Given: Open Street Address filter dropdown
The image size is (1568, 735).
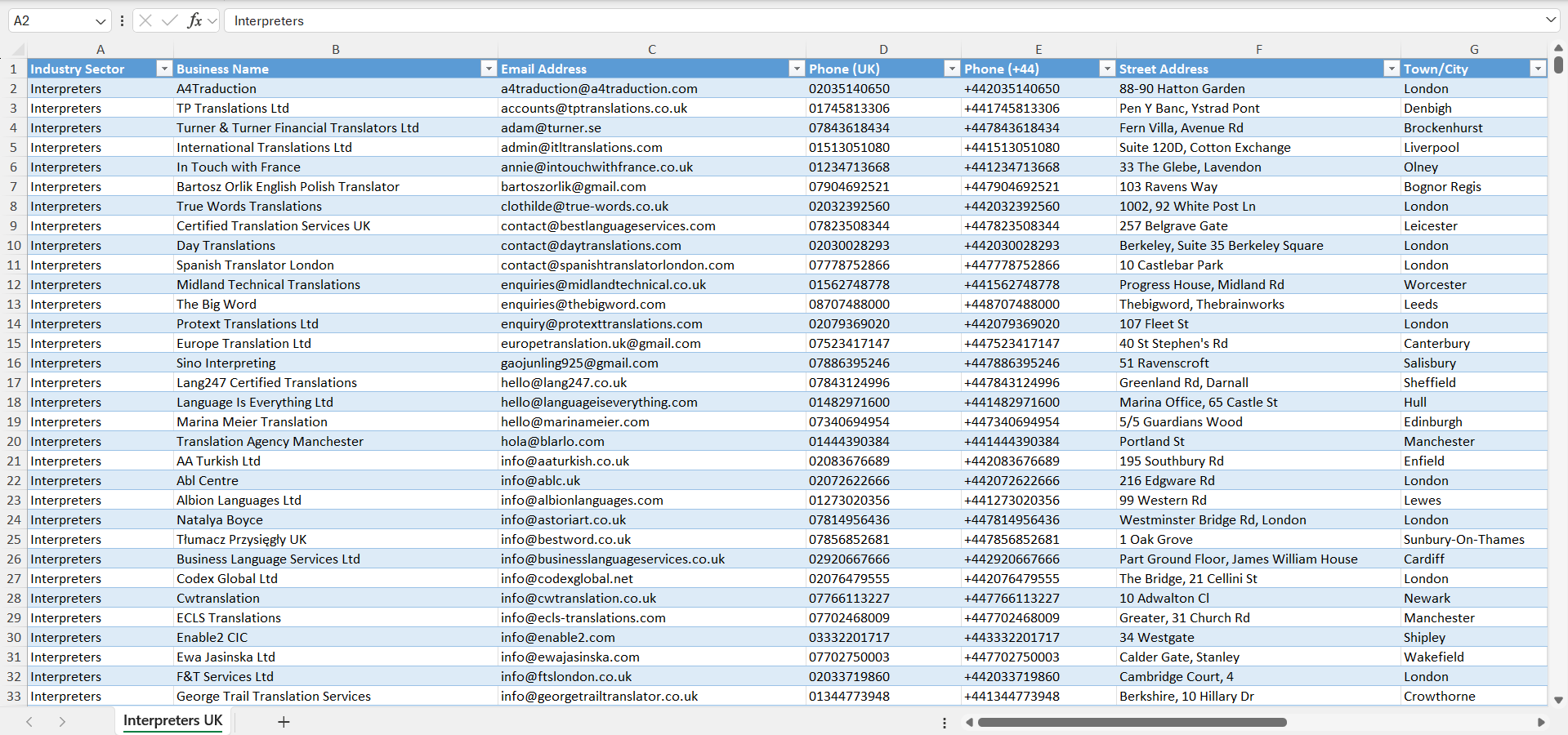Looking at the screenshot, I should coord(1392,69).
